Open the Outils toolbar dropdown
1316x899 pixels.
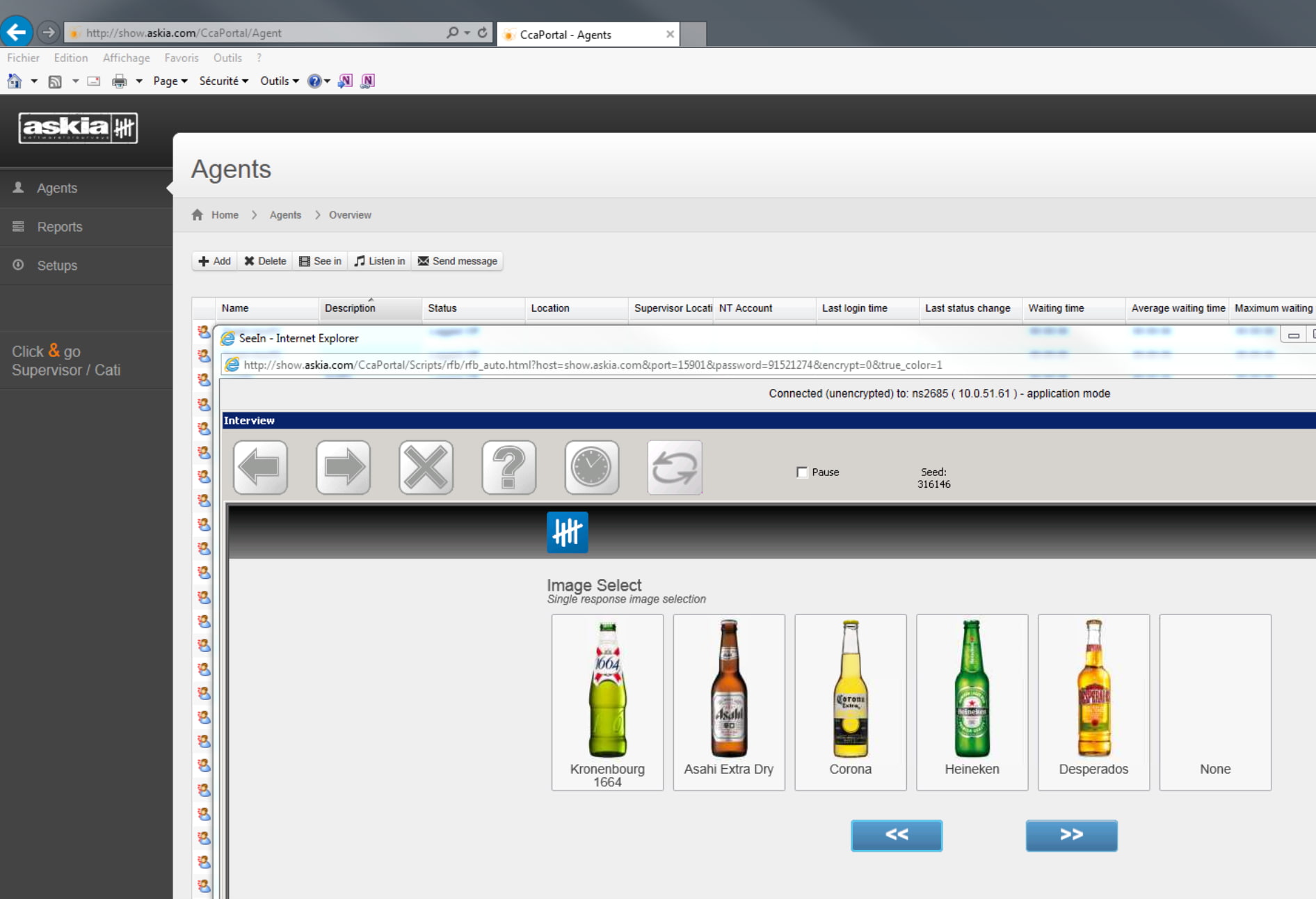tap(279, 81)
